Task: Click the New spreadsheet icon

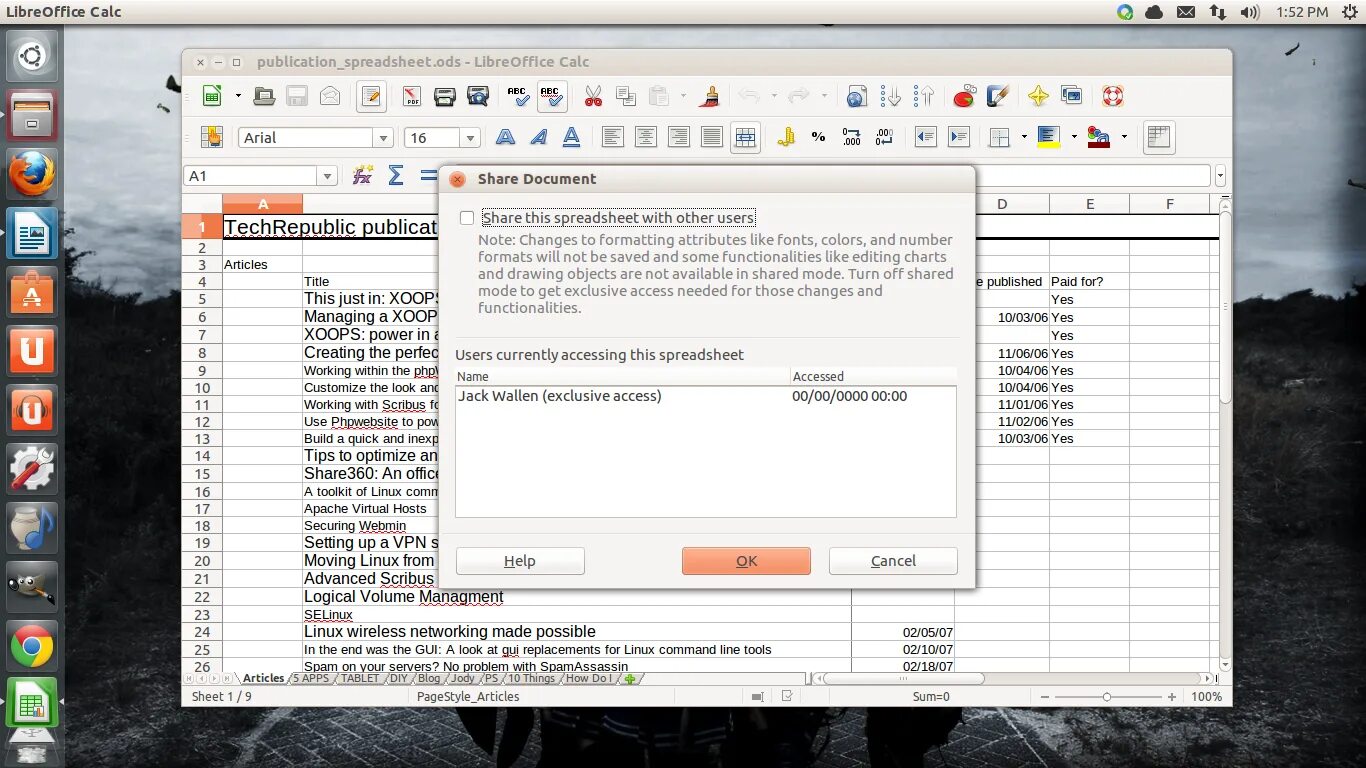Action: tap(213, 96)
